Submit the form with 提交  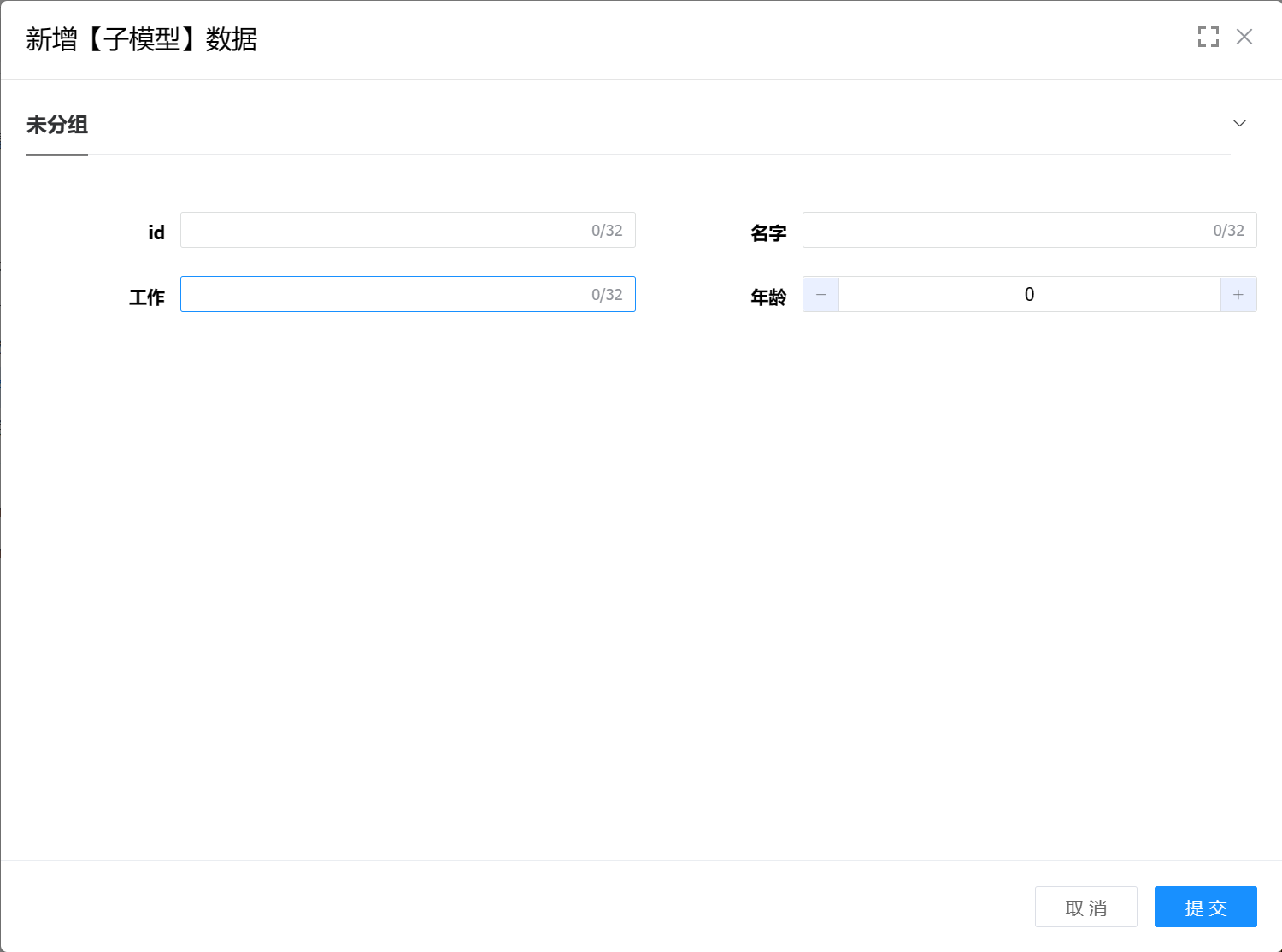pos(1205,907)
